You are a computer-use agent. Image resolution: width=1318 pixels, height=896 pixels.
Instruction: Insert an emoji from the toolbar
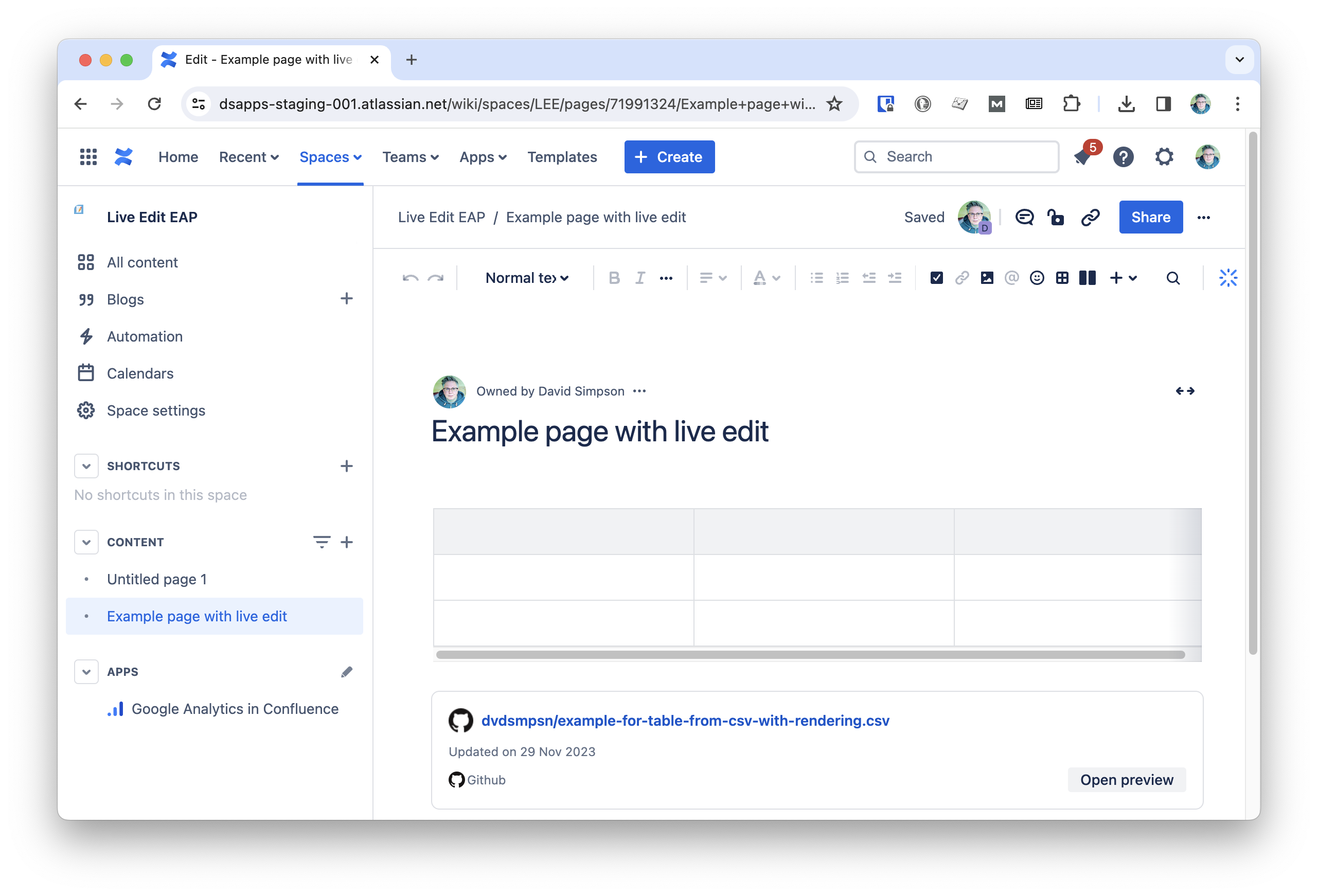tap(1037, 278)
